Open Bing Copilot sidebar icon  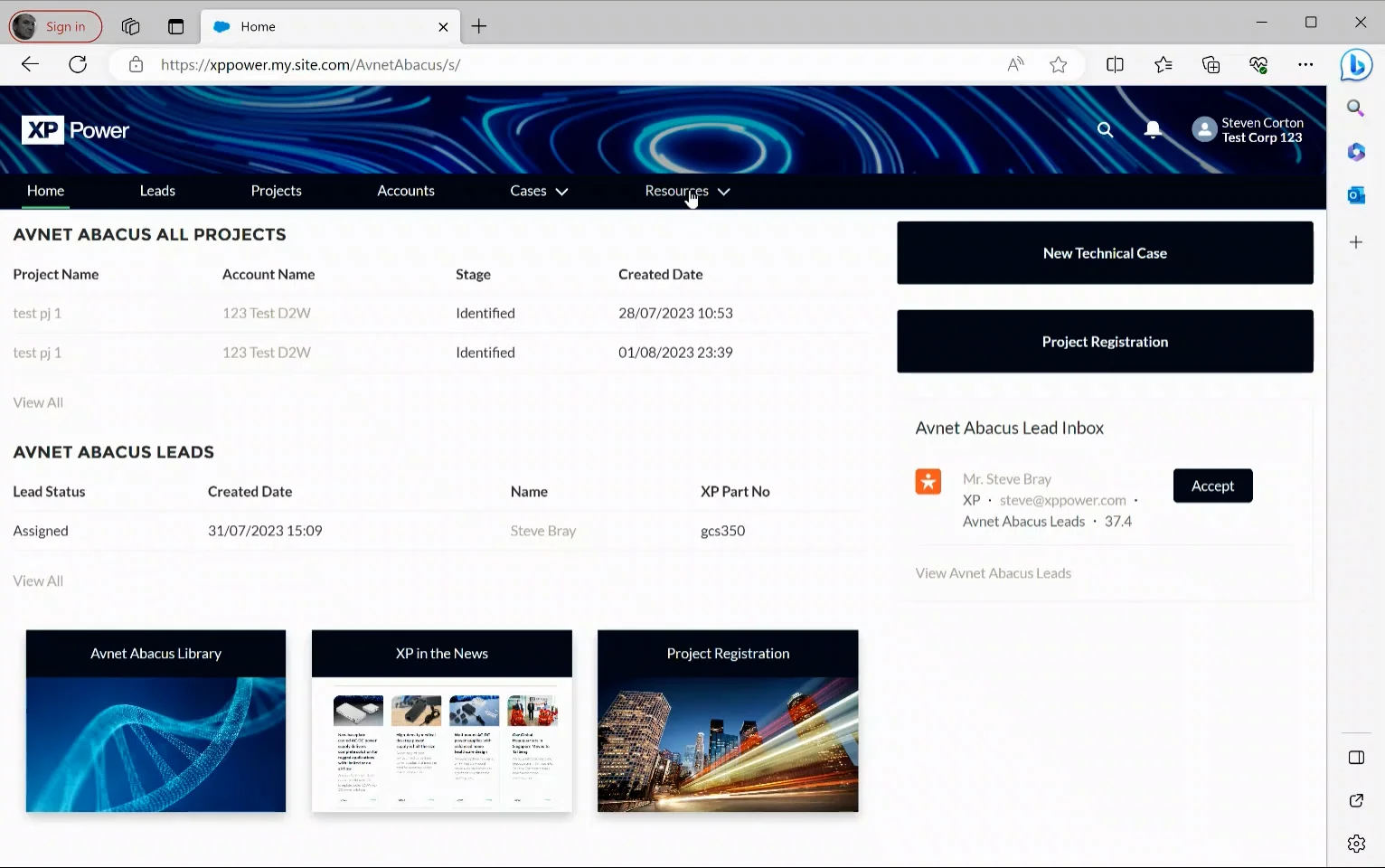coord(1356,65)
